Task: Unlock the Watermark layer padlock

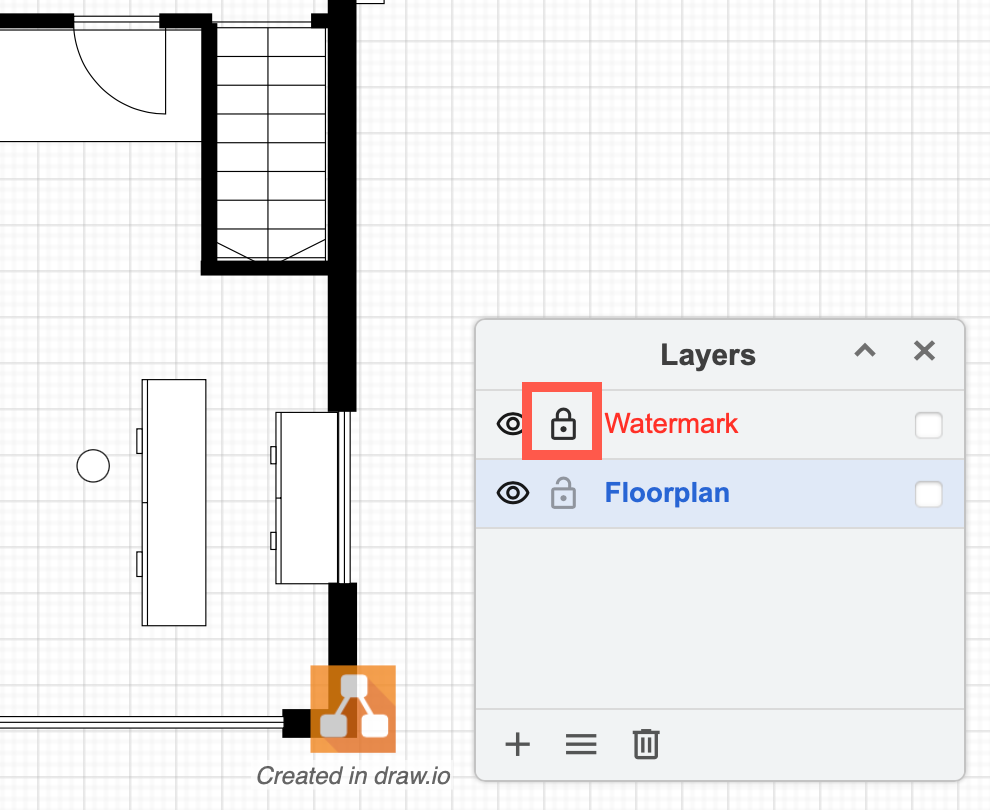Action: click(563, 423)
